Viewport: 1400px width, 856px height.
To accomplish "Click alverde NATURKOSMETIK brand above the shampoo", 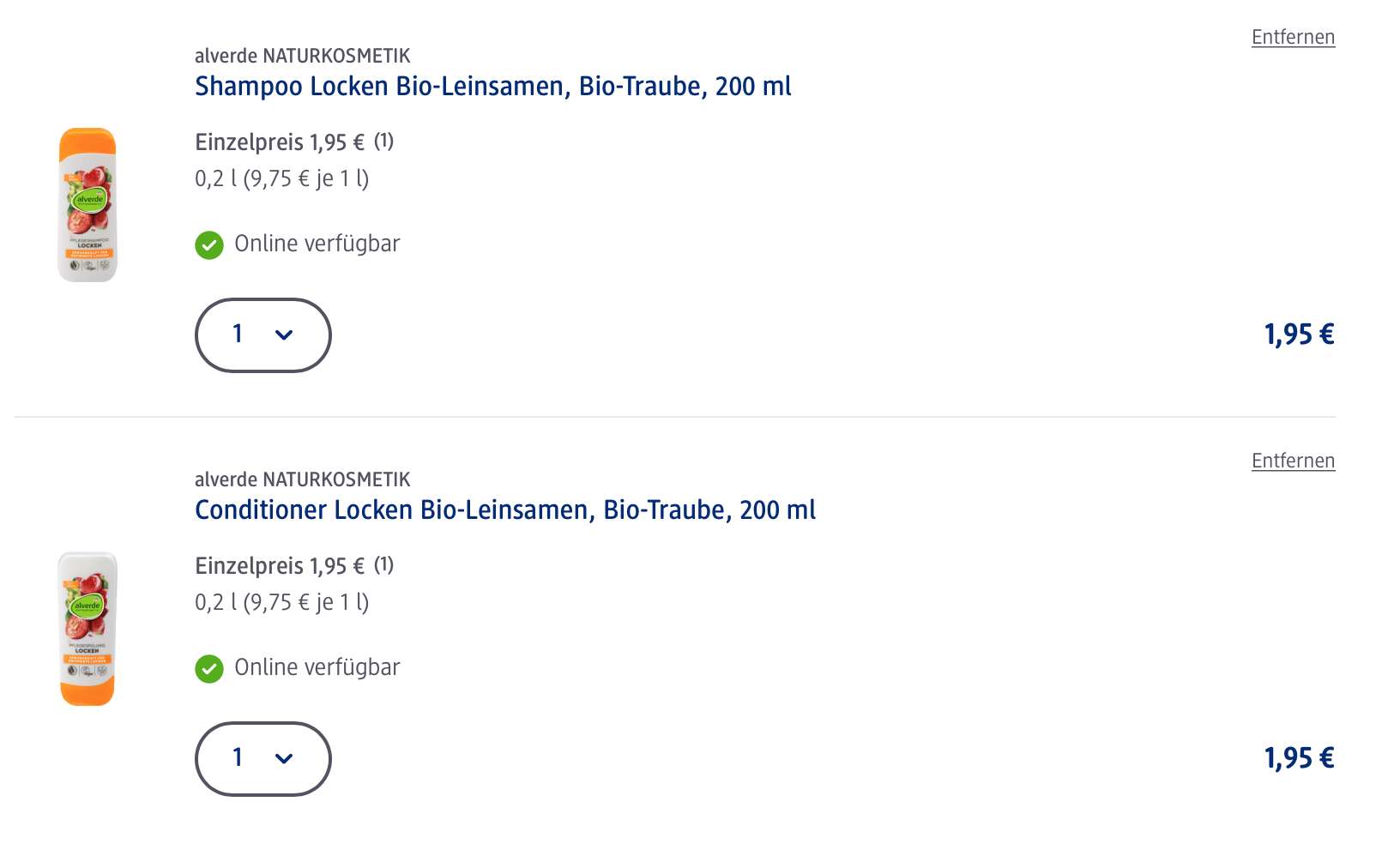I will 302,56.
